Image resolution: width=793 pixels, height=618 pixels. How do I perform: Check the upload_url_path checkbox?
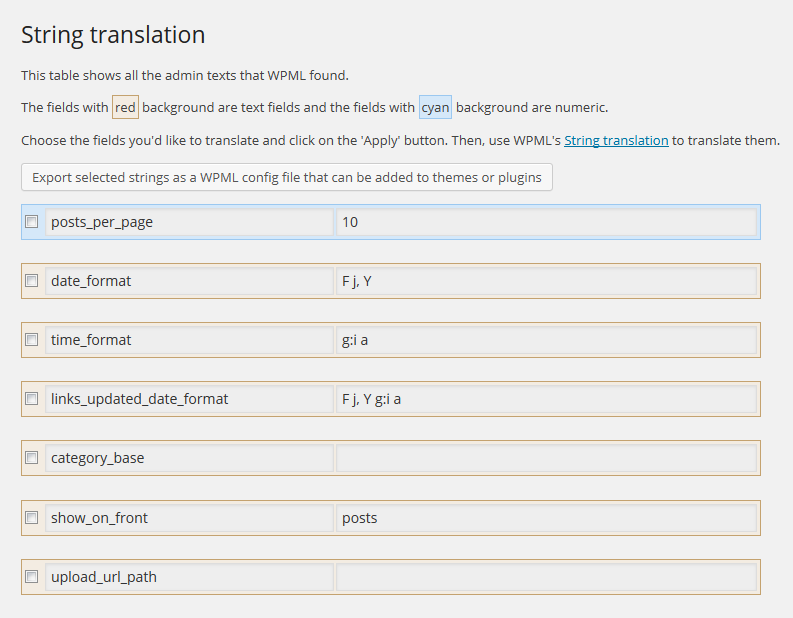pyautogui.click(x=32, y=577)
